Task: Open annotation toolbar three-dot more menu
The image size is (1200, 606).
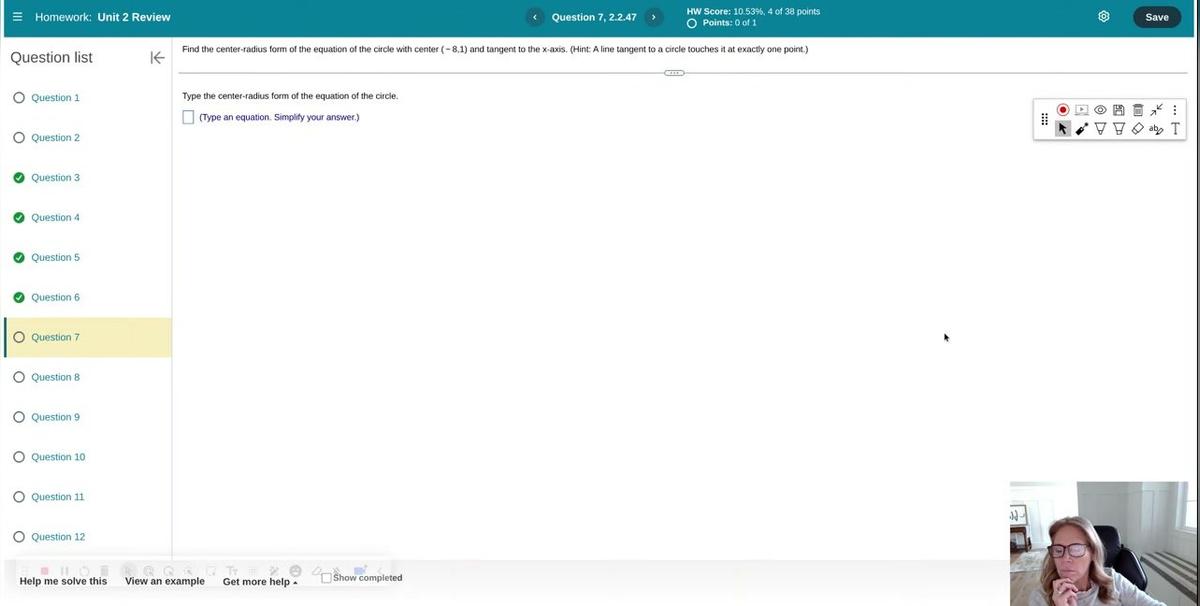Action: point(1175,110)
